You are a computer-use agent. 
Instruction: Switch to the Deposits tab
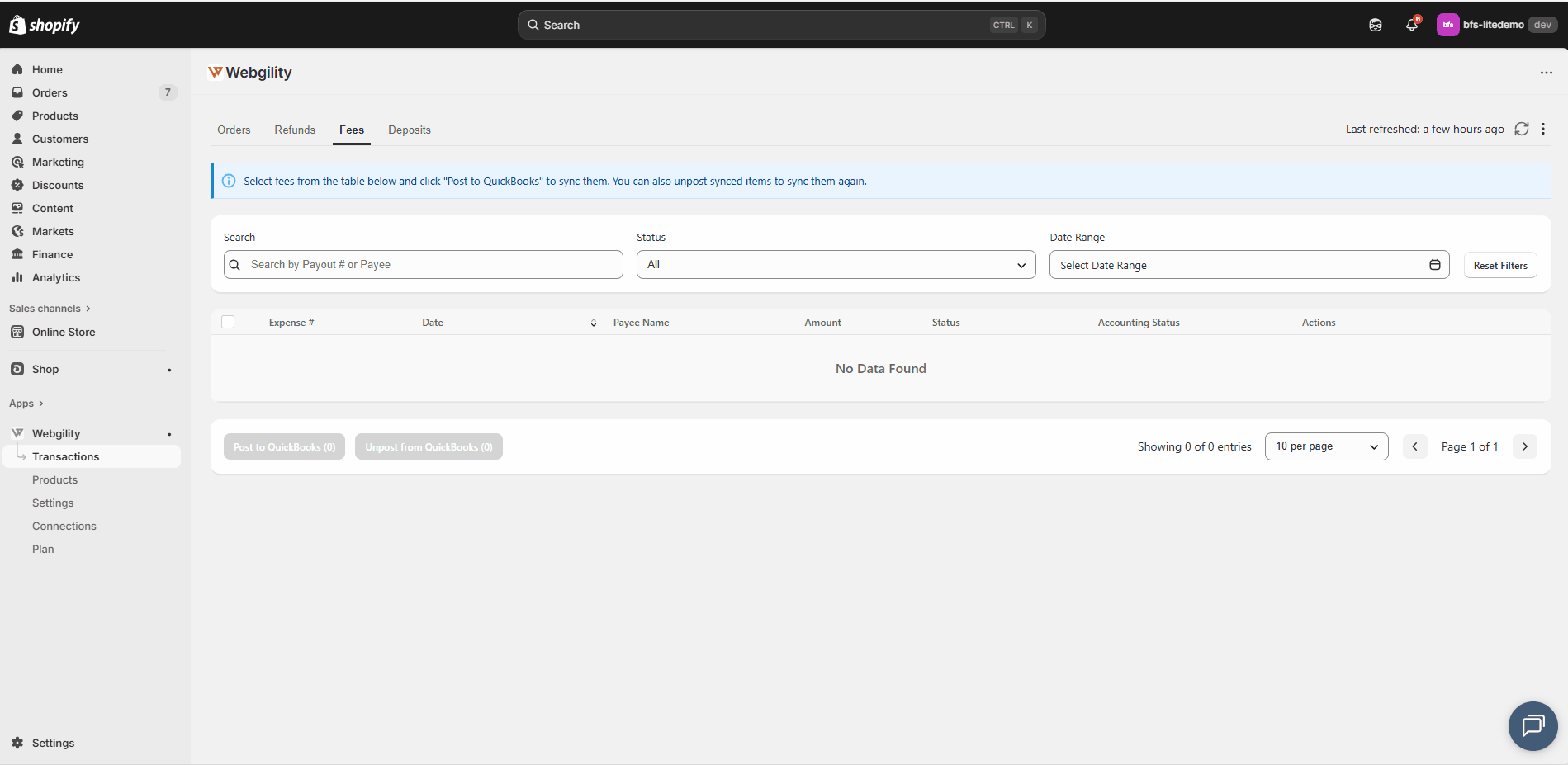[x=410, y=130]
